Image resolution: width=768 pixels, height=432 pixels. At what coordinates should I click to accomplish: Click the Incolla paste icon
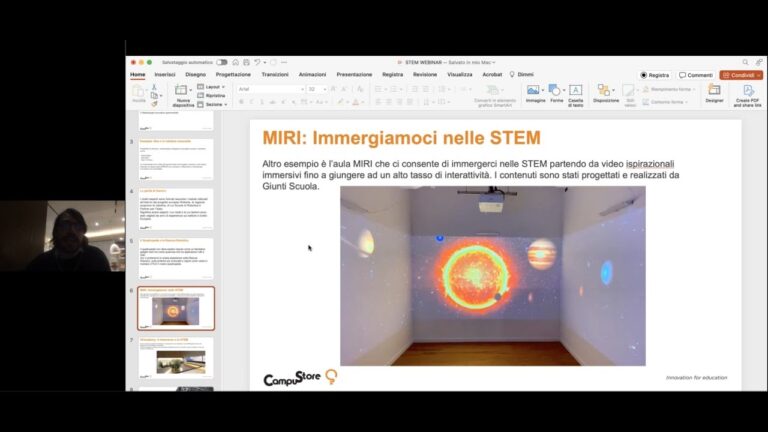point(139,93)
